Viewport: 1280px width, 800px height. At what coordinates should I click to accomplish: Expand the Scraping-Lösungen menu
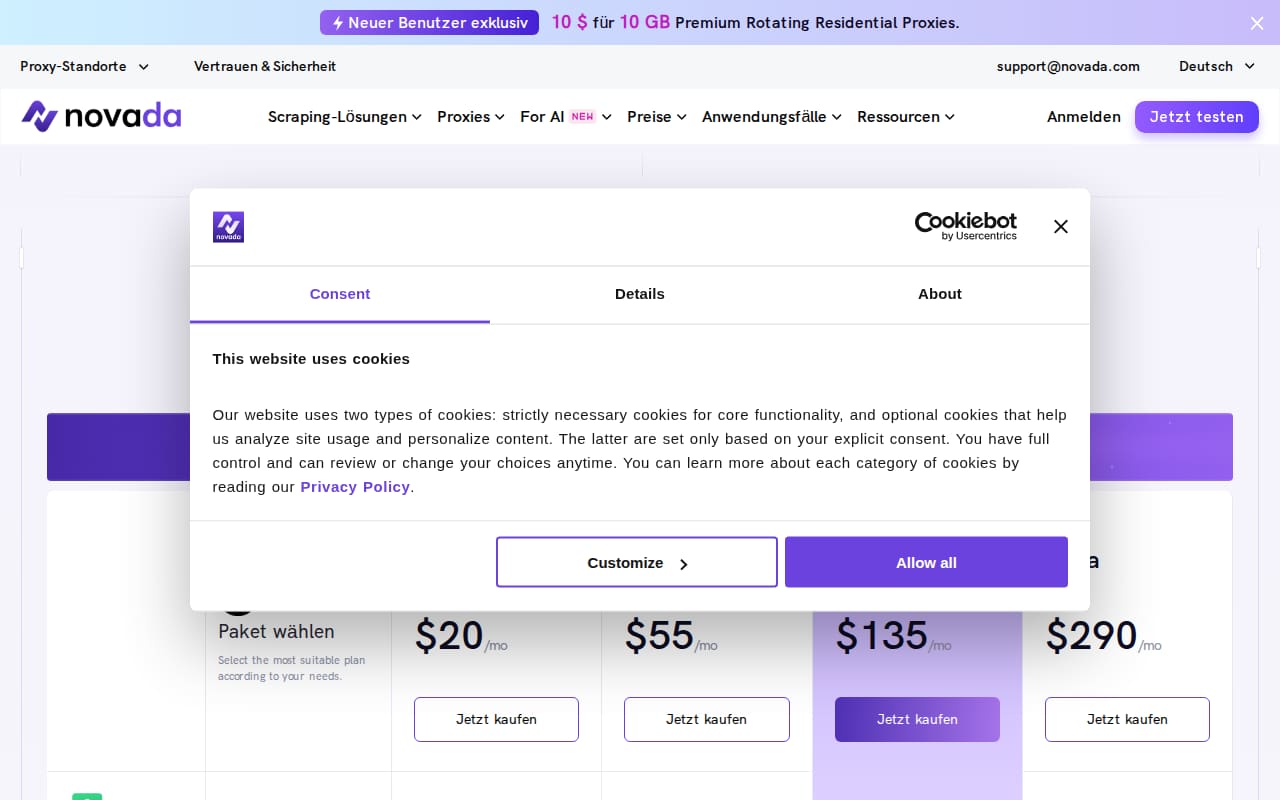pos(345,117)
